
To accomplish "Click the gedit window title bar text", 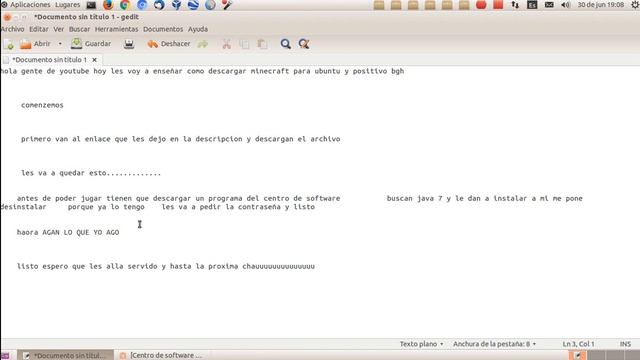I will (86, 17).
